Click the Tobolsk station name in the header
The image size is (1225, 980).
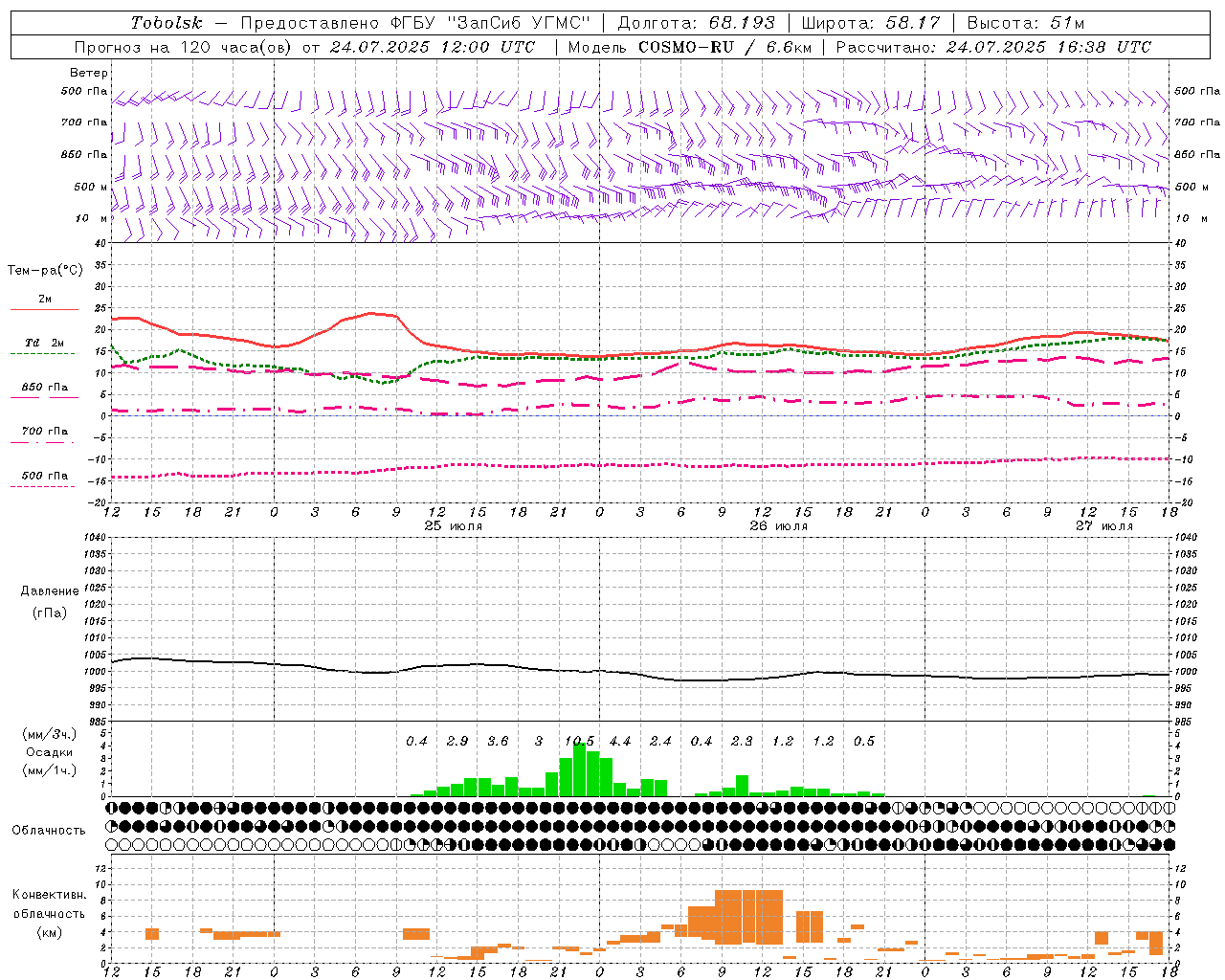pyautogui.click(x=167, y=23)
